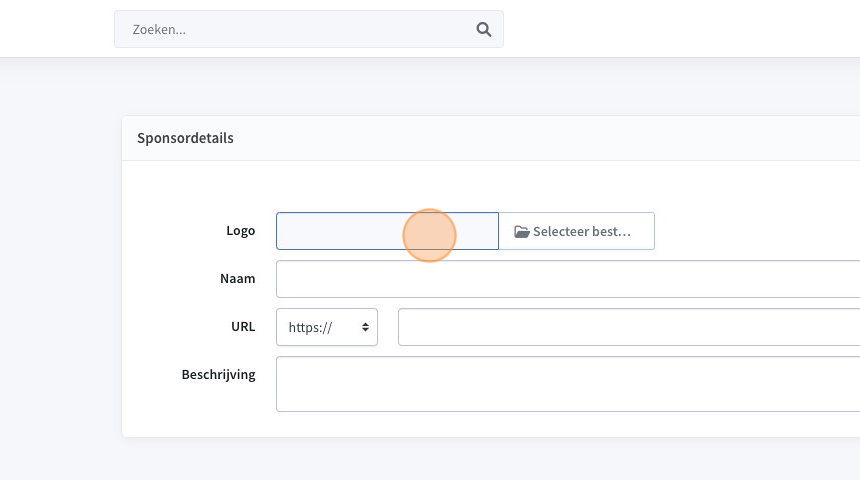Click the URL field label
860x480 pixels.
243,326
